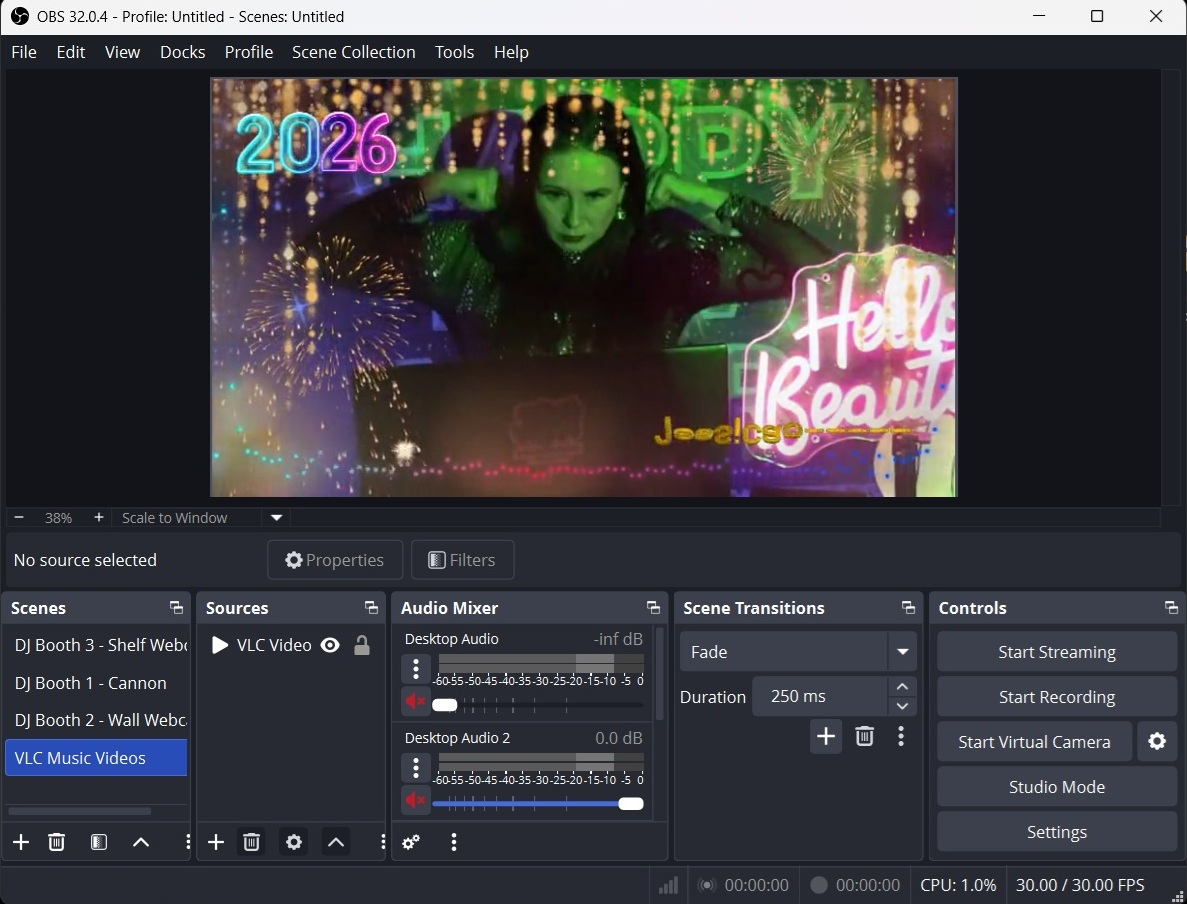The image size is (1187, 904).
Task: Add a transition with the Scene Transitions plus icon
Action: [826, 736]
